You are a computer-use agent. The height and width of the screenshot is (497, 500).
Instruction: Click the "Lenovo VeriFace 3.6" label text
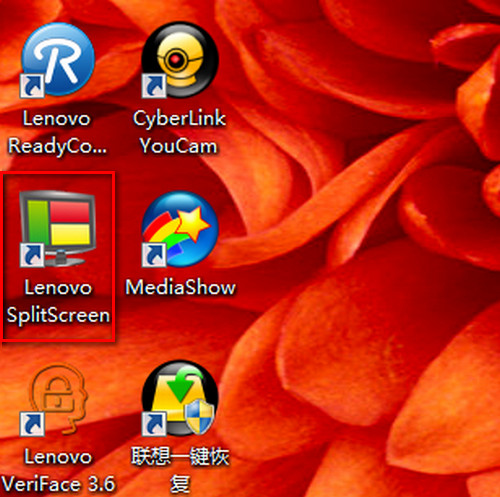point(58,471)
